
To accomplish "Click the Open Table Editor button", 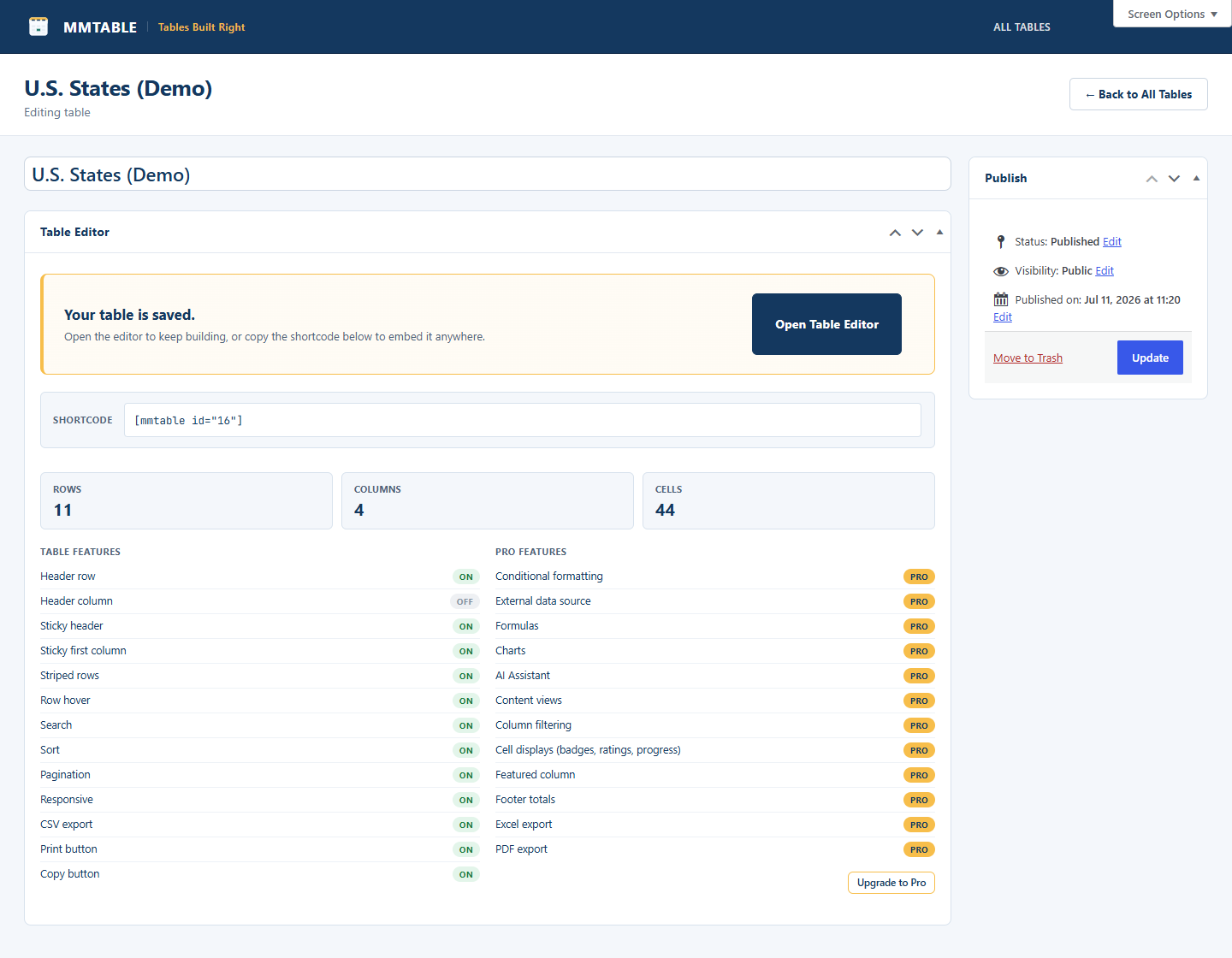I will 826,324.
